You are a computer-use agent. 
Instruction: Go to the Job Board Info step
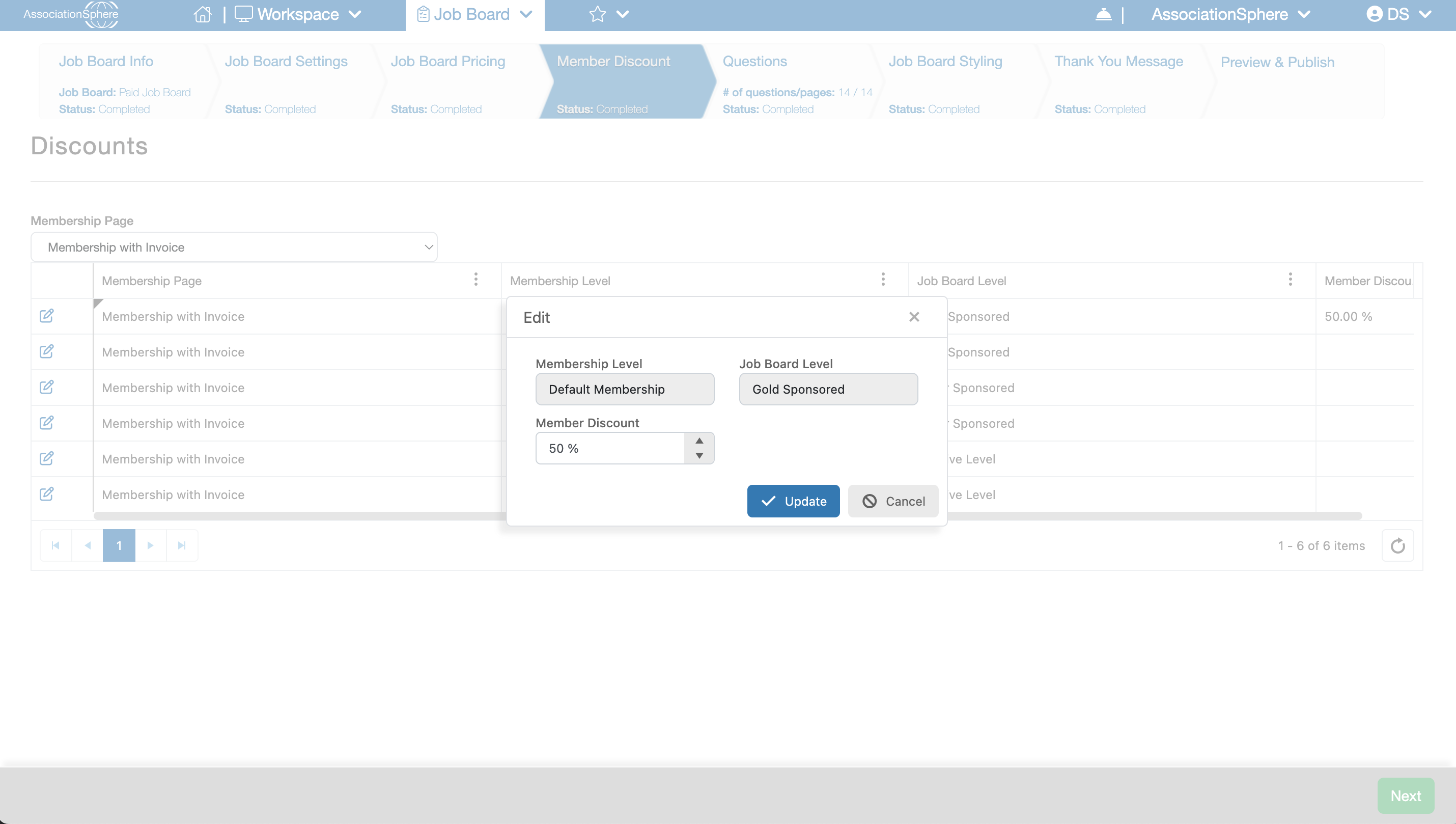[x=124, y=81]
